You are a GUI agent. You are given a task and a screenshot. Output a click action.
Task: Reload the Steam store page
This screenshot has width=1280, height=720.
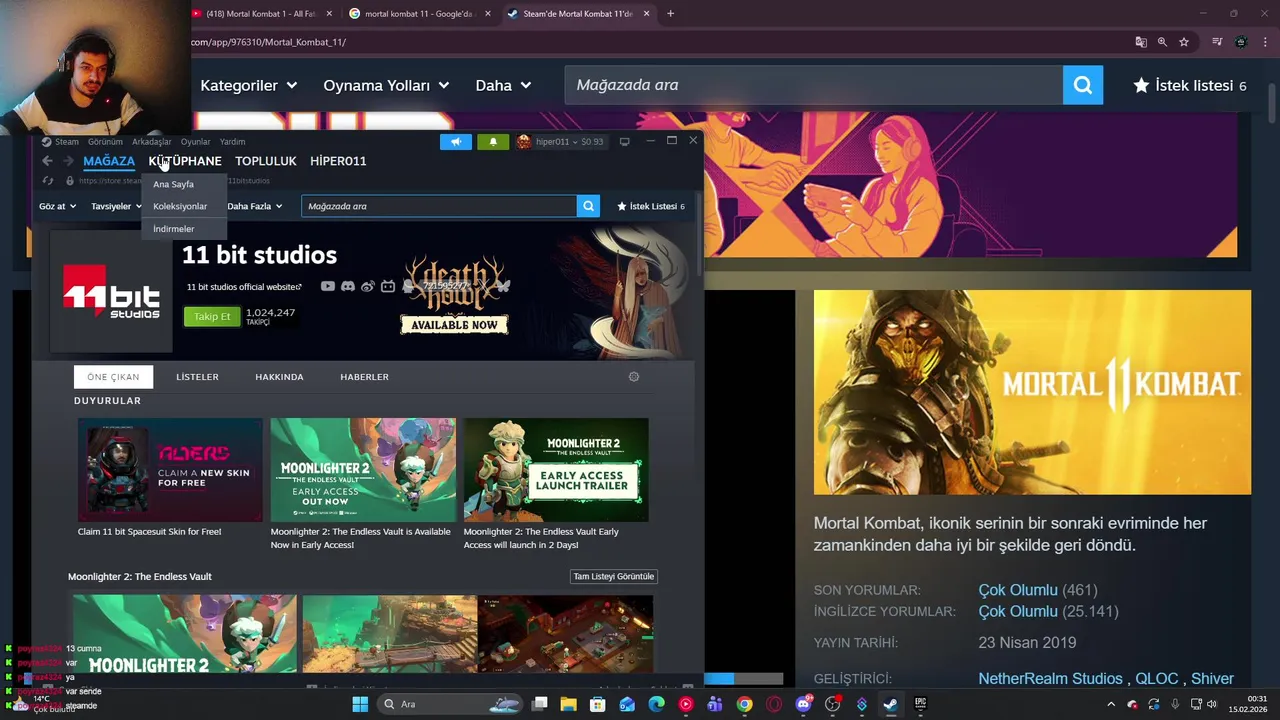coord(47,181)
